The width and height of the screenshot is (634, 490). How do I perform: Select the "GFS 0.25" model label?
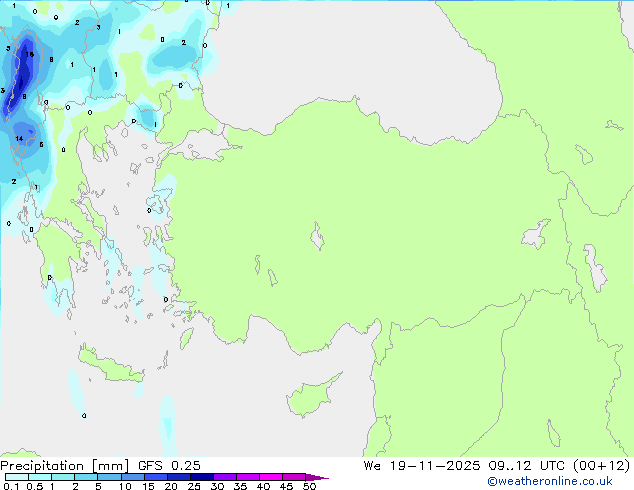click(x=169, y=466)
